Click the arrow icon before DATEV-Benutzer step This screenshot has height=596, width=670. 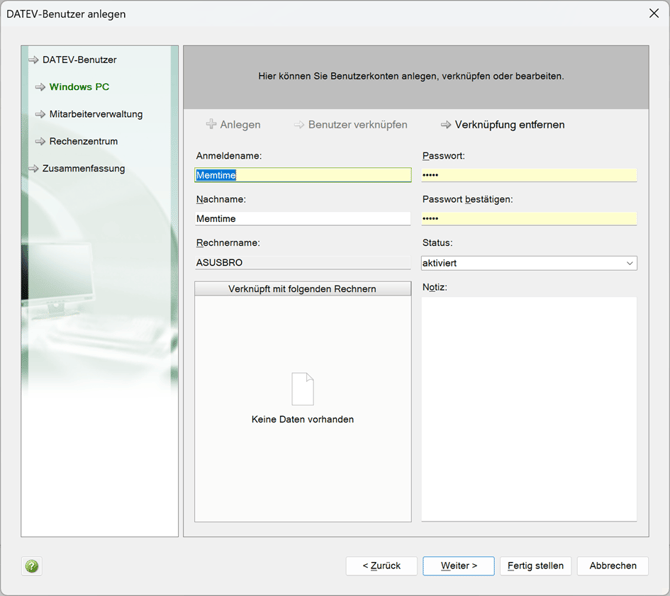click(33, 60)
